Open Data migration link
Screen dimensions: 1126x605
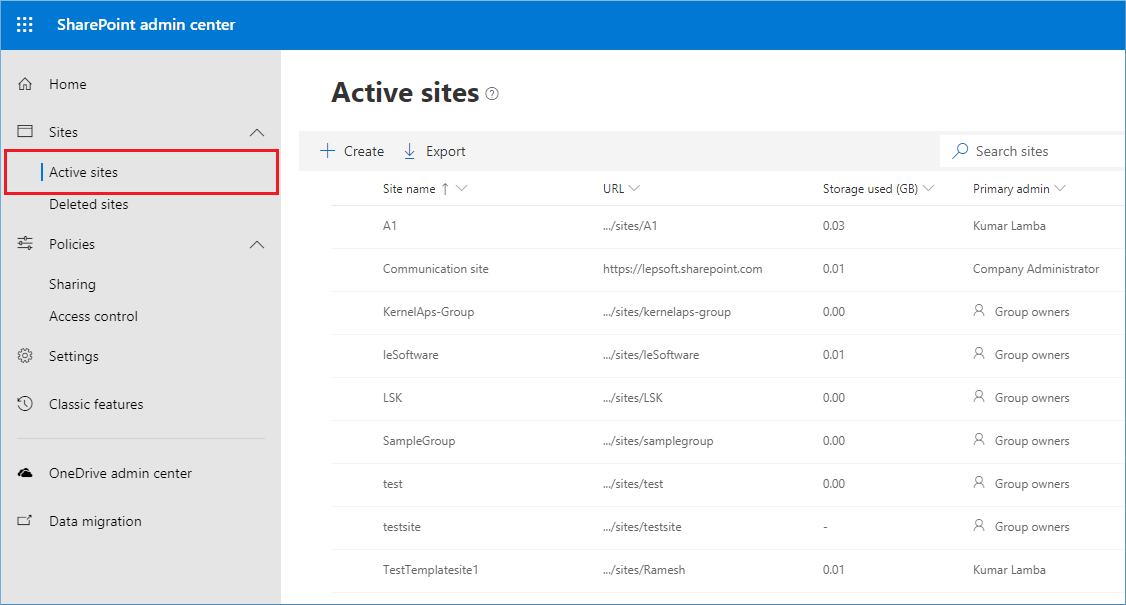click(x=95, y=522)
